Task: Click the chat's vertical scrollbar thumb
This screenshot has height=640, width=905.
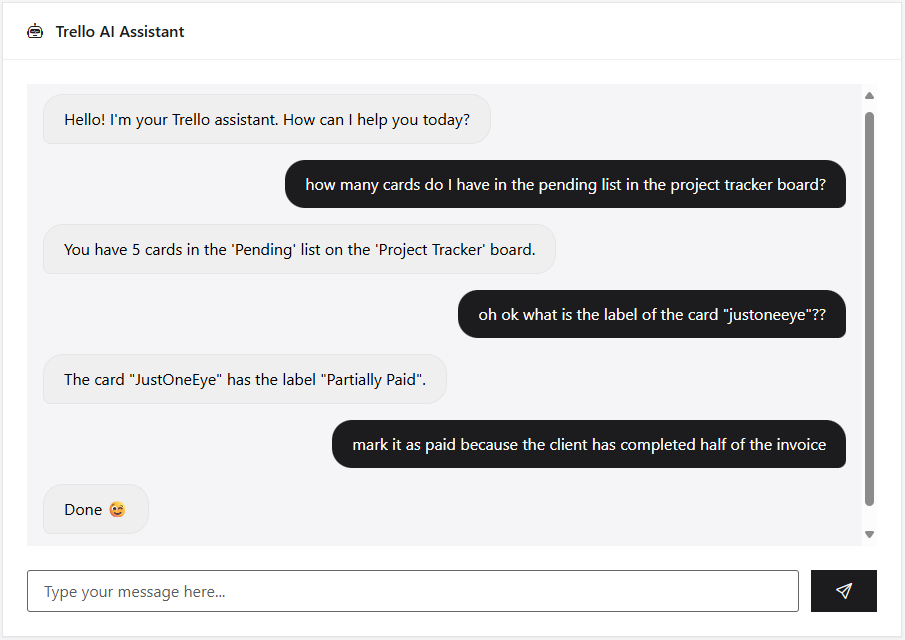Action: coord(869,308)
